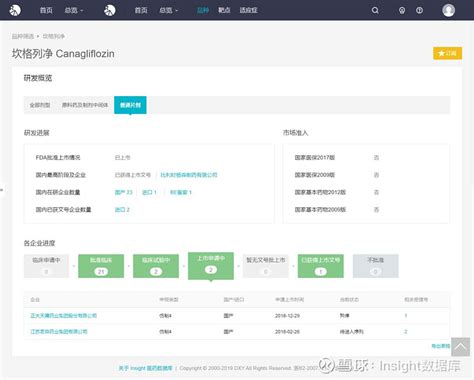Click the leftmost site logo in the navbar
This screenshot has width=474, height=380.
tap(15, 10)
